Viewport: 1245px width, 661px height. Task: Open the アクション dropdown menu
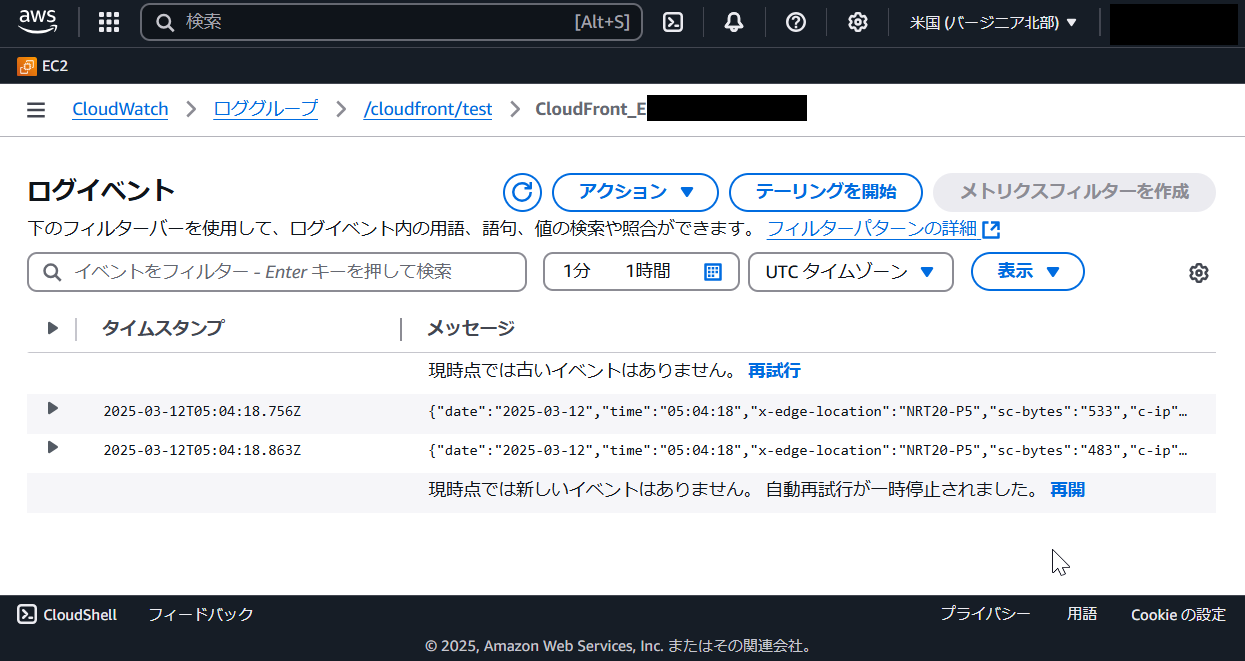pyautogui.click(x=635, y=192)
